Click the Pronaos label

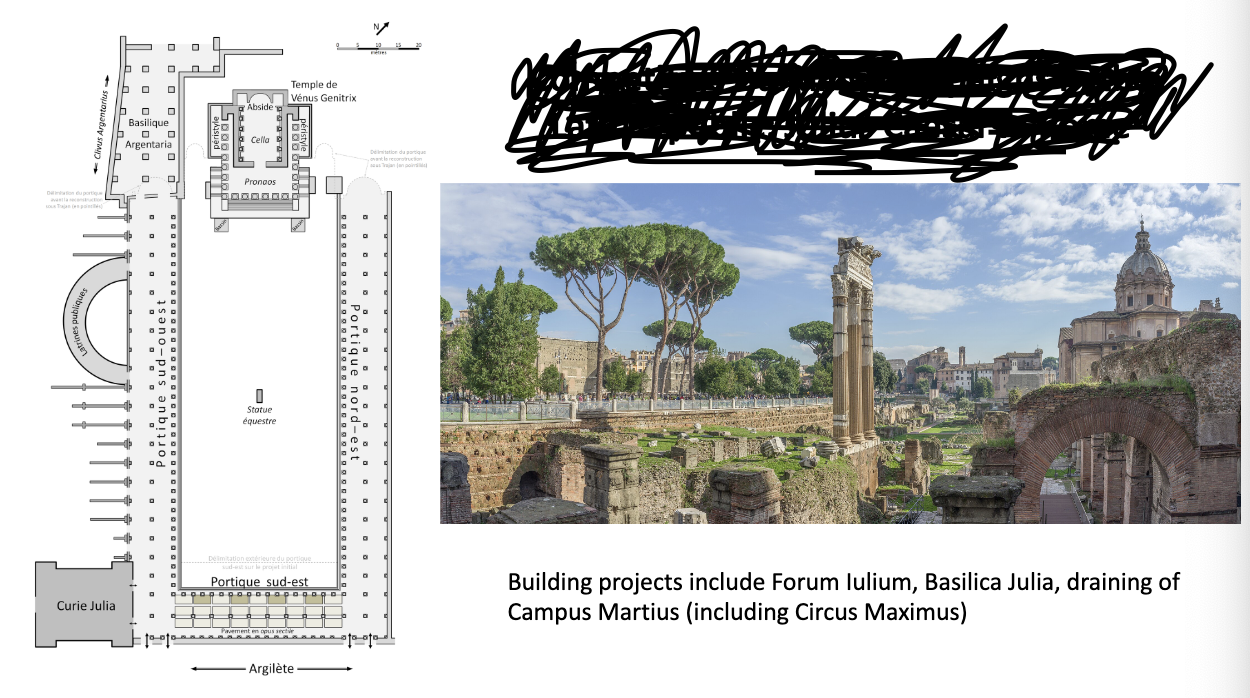260,183
